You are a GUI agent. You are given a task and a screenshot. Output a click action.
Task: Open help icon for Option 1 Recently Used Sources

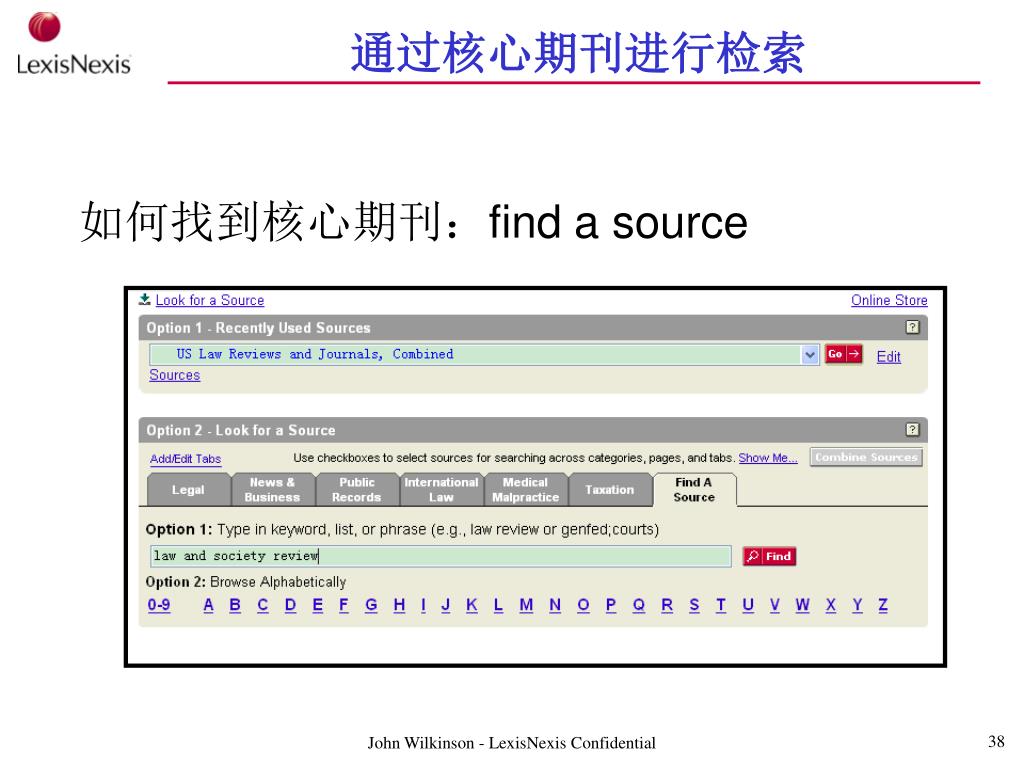[912, 327]
